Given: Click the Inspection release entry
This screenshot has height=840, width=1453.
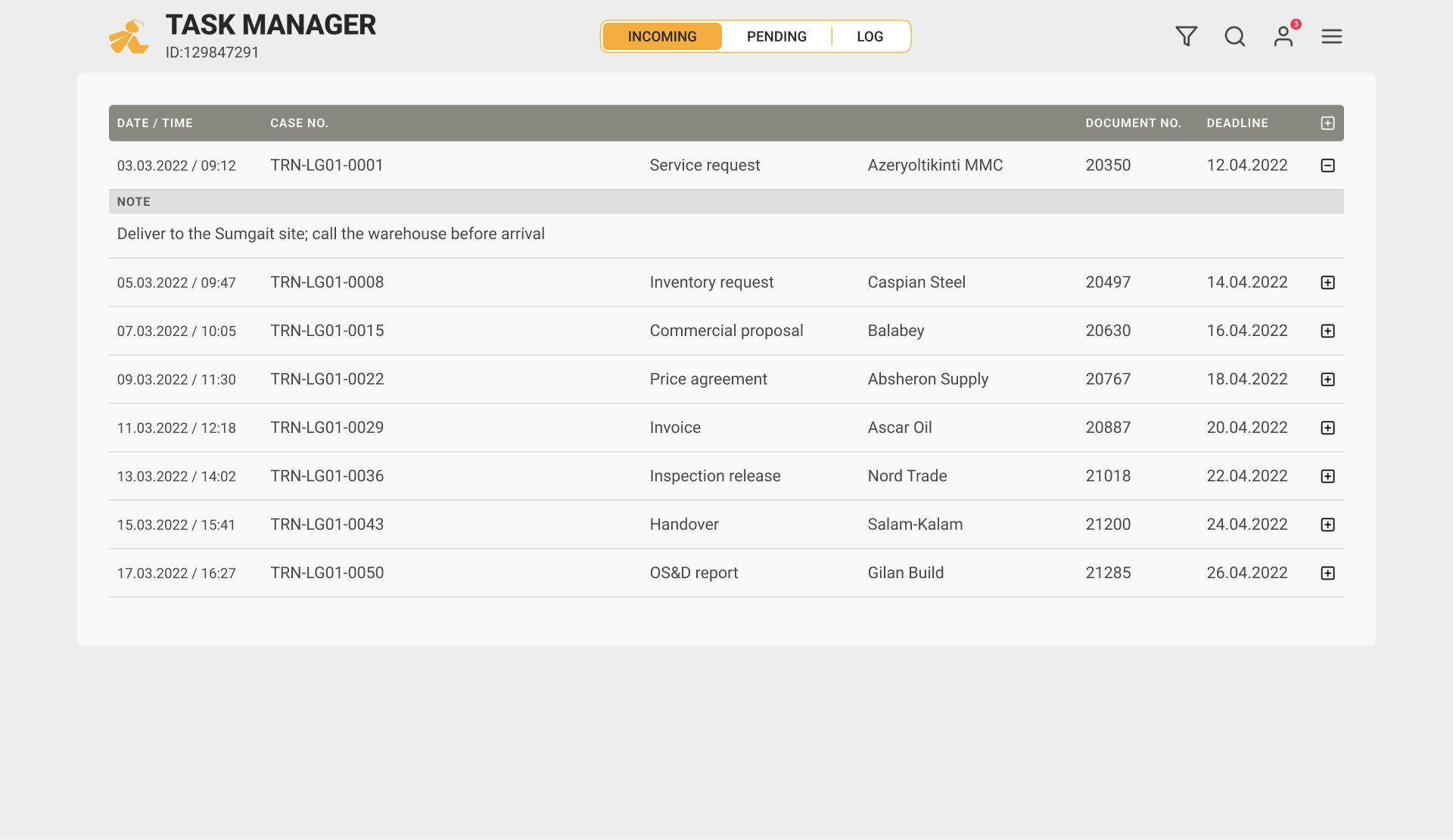Looking at the screenshot, I should [715, 476].
